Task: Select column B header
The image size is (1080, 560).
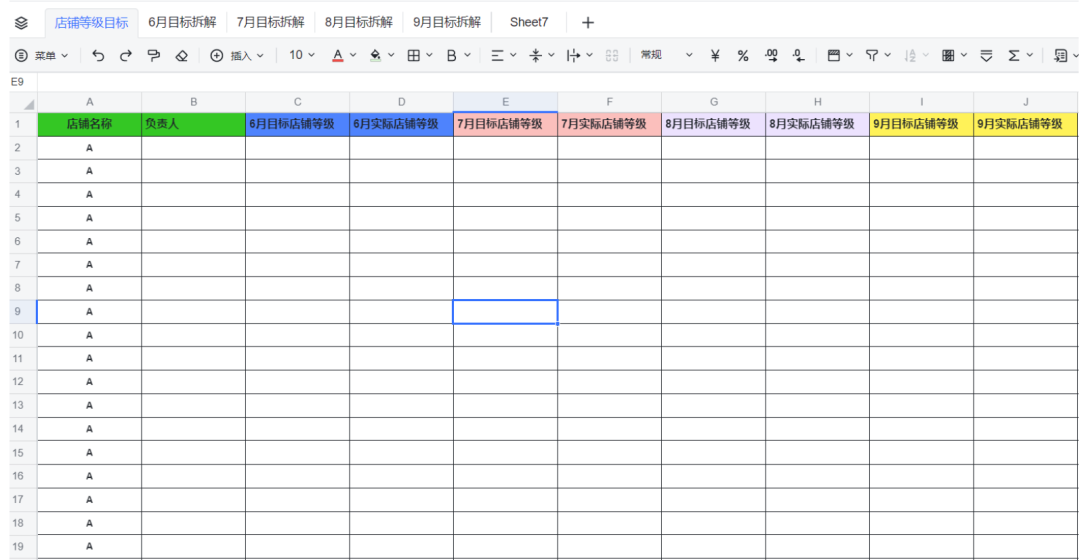Action: pos(194,102)
